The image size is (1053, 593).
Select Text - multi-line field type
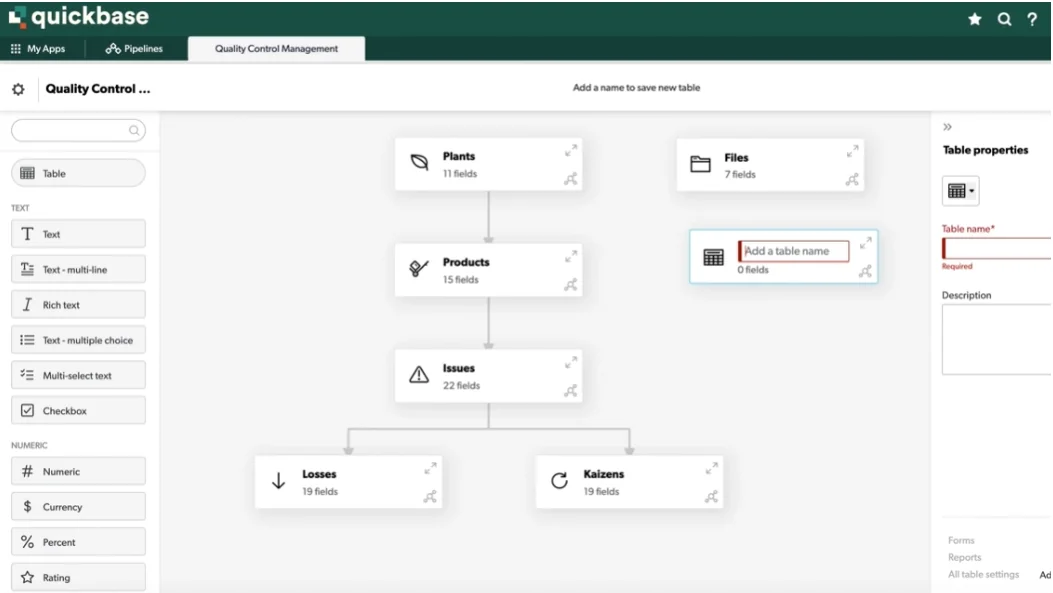(x=78, y=269)
